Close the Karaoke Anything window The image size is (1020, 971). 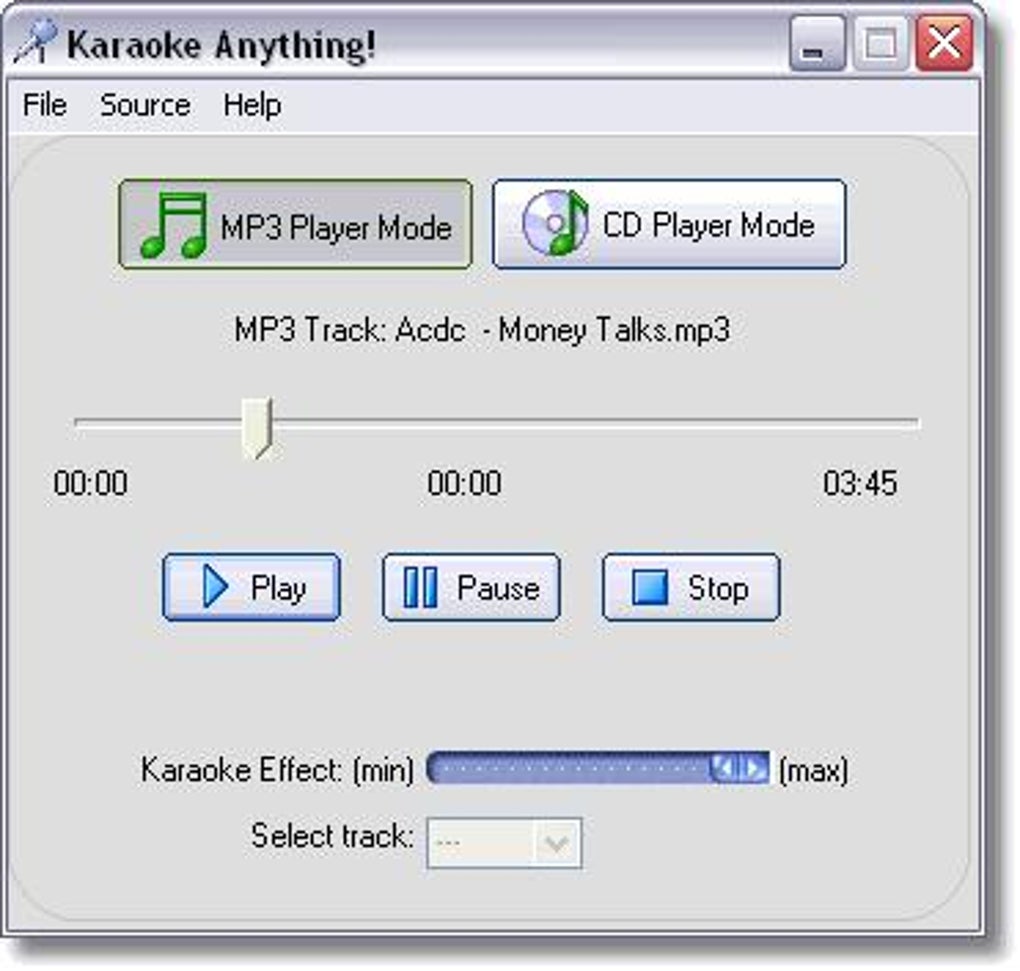[944, 44]
